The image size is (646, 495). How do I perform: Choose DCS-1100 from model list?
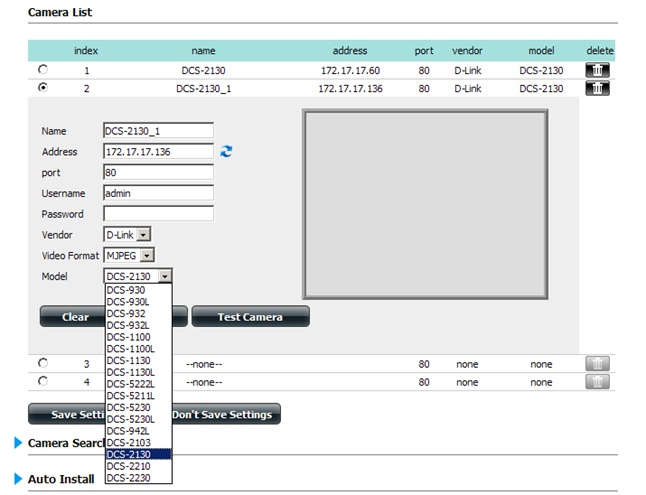(x=138, y=337)
